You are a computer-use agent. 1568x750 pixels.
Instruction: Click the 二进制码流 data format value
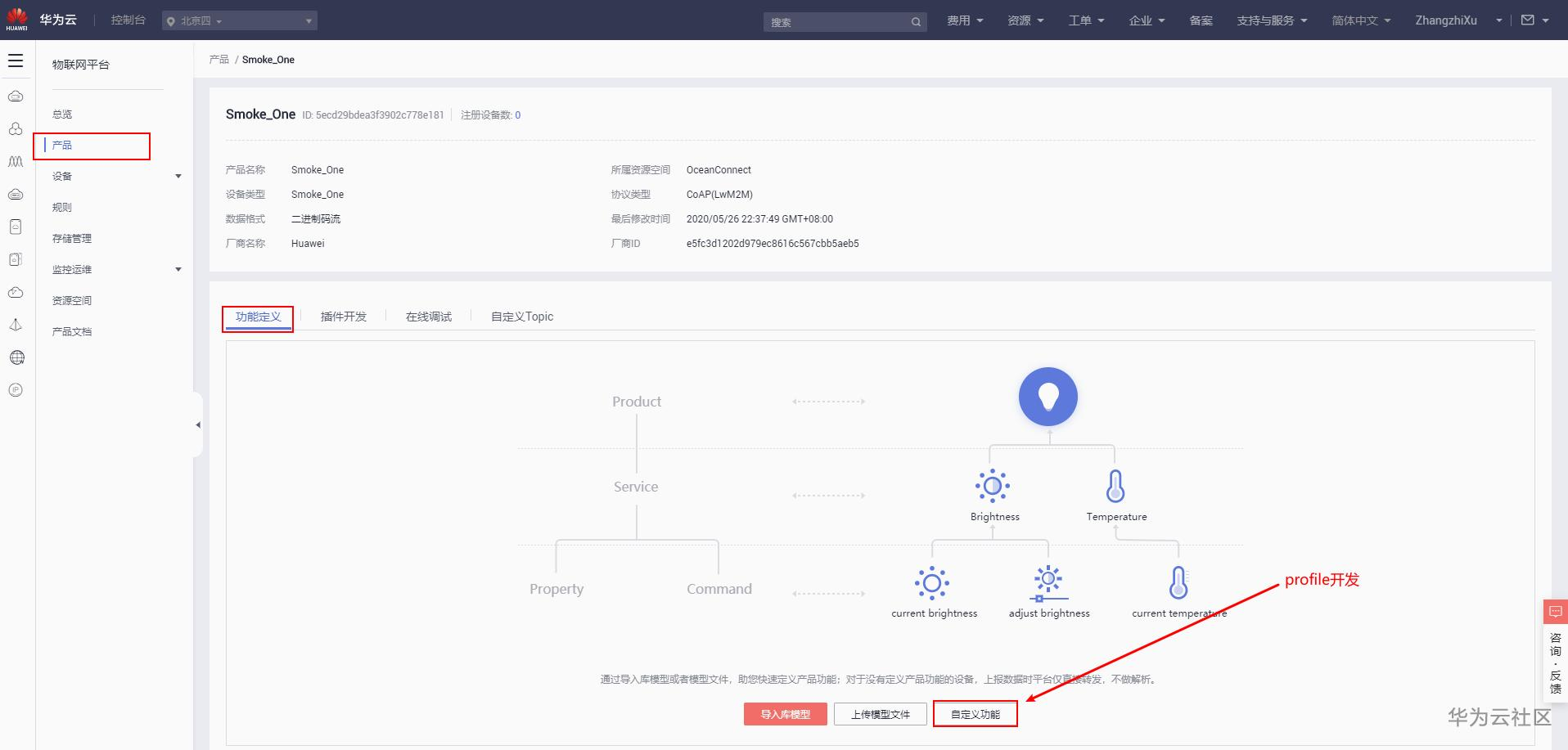tap(316, 219)
